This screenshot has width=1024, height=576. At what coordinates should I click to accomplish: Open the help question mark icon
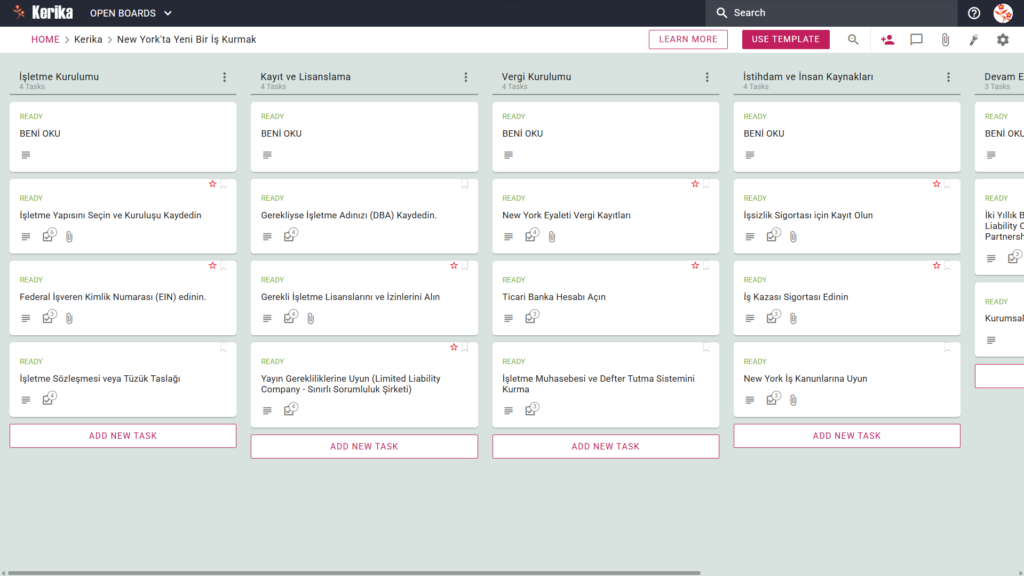[974, 13]
